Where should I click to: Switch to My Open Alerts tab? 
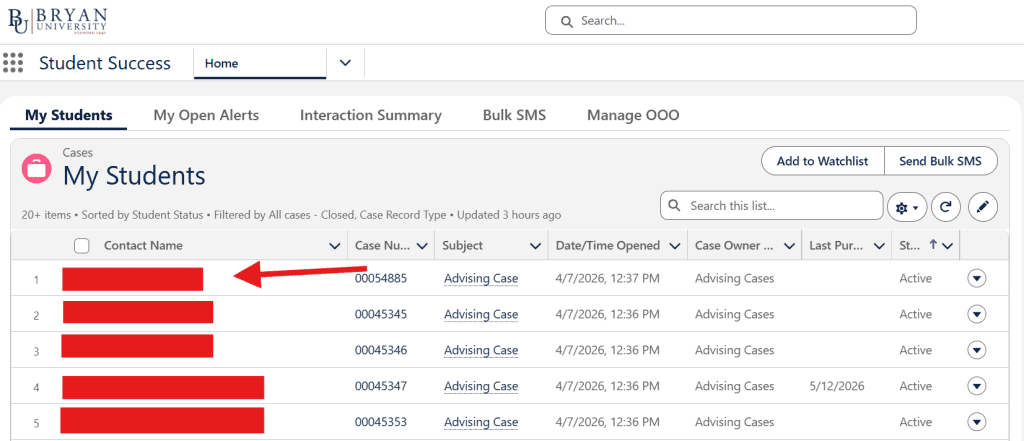[206, 116]
